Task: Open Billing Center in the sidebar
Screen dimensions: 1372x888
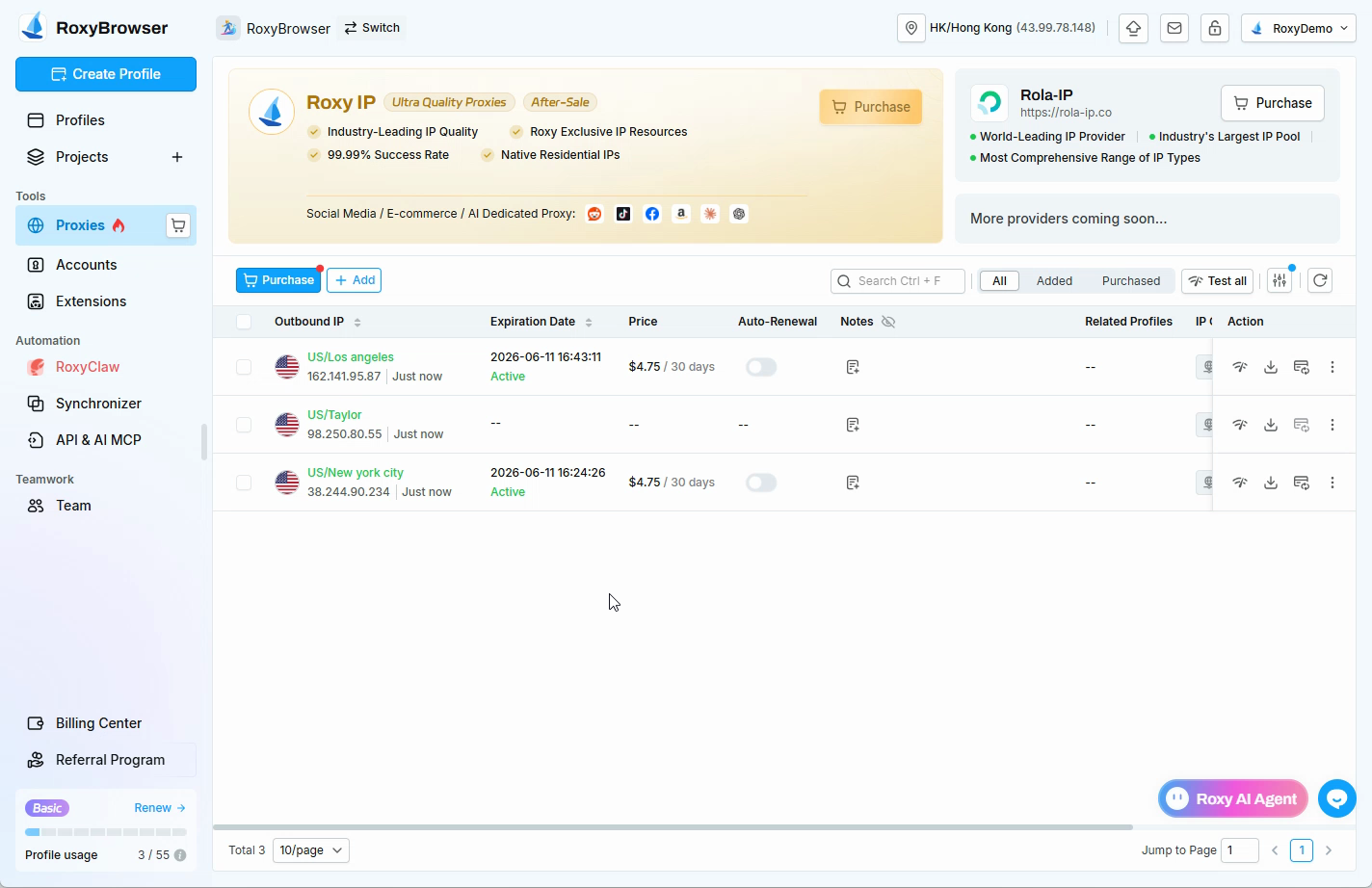Action: coord(106,723)
